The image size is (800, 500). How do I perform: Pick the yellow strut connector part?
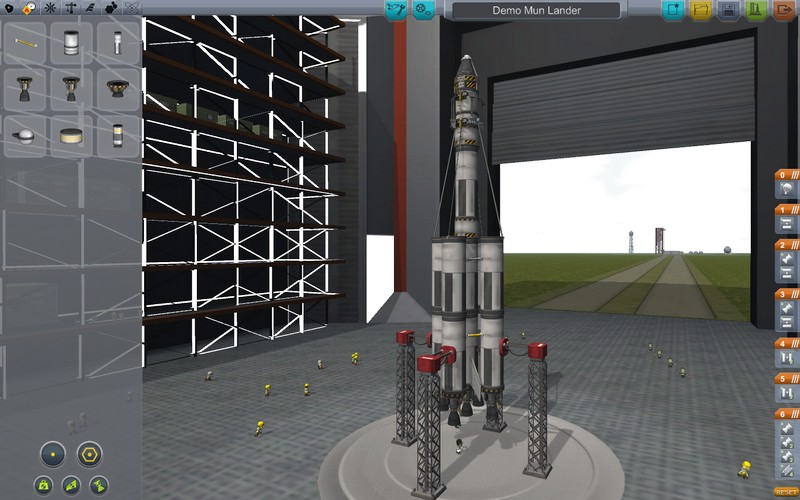[25, 43]
